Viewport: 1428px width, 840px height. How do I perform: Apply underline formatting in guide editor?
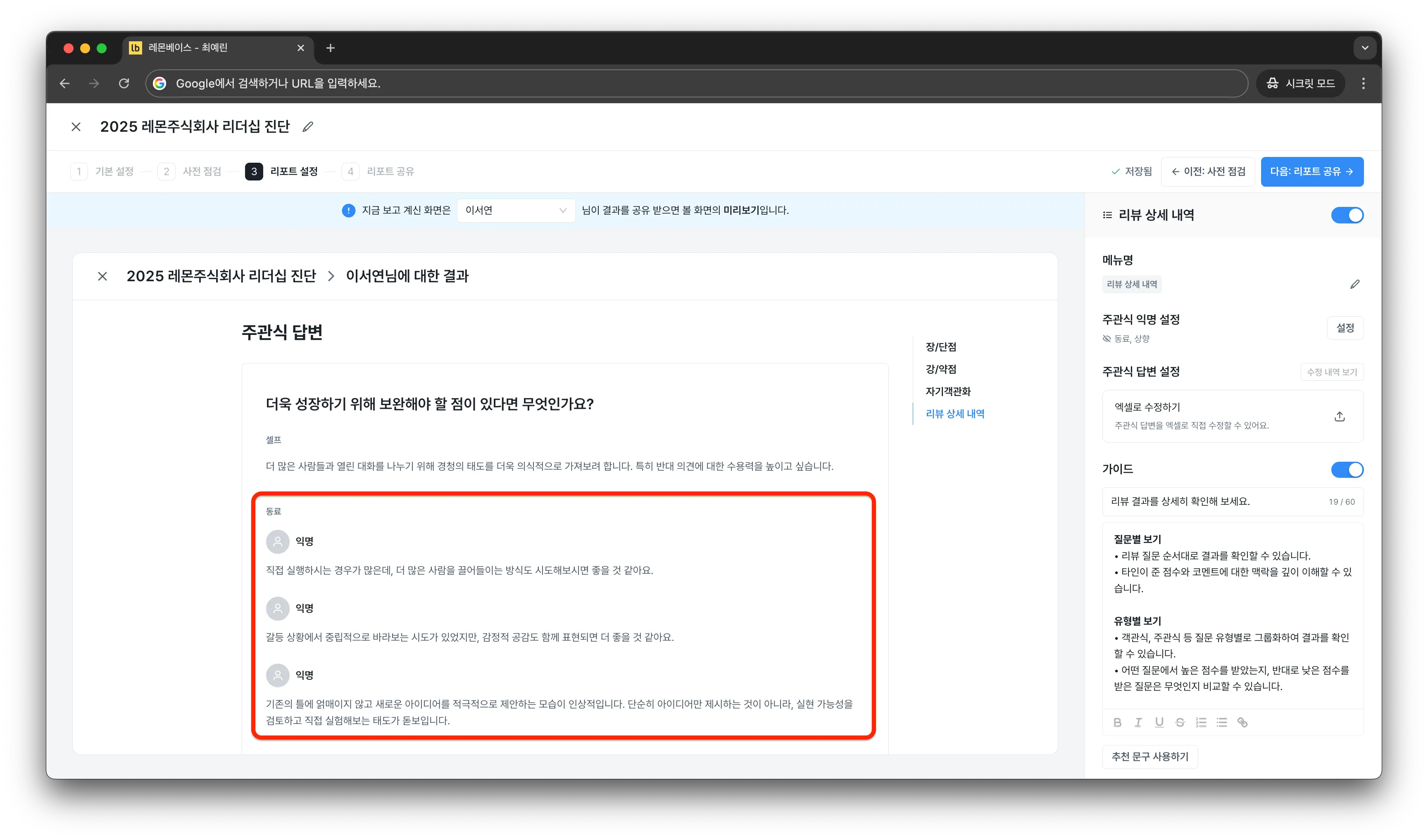[x=1159, y=722]
